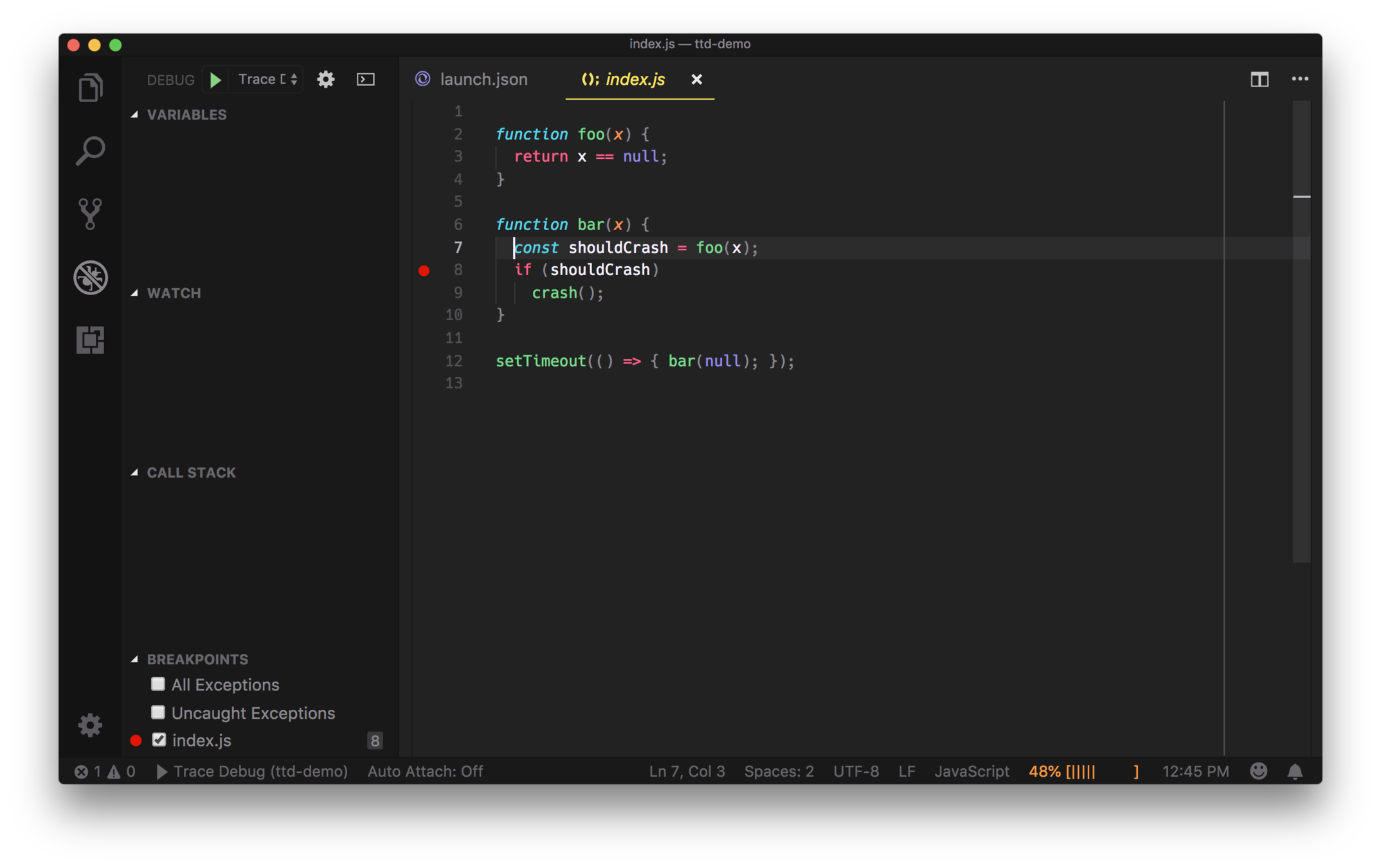This screenshot has width=1381, height=868.
Task: Change language mode from JavaScript
Action: point(971,772)
